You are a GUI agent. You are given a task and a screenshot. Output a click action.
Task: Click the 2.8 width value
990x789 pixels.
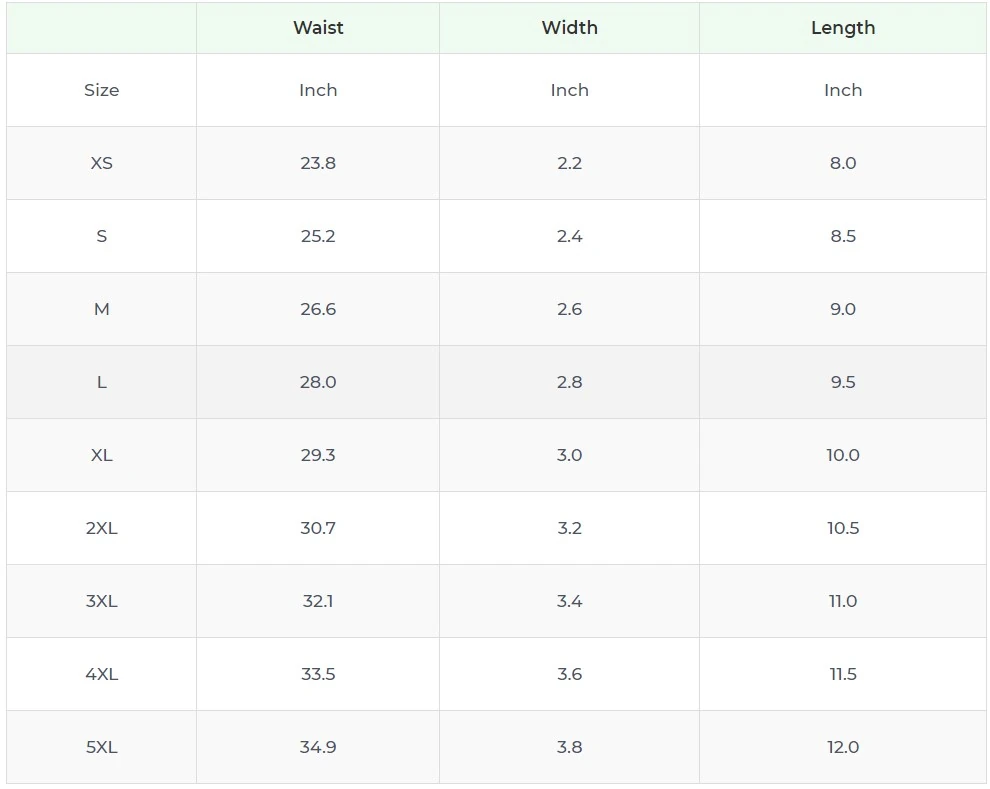[569, 382]
